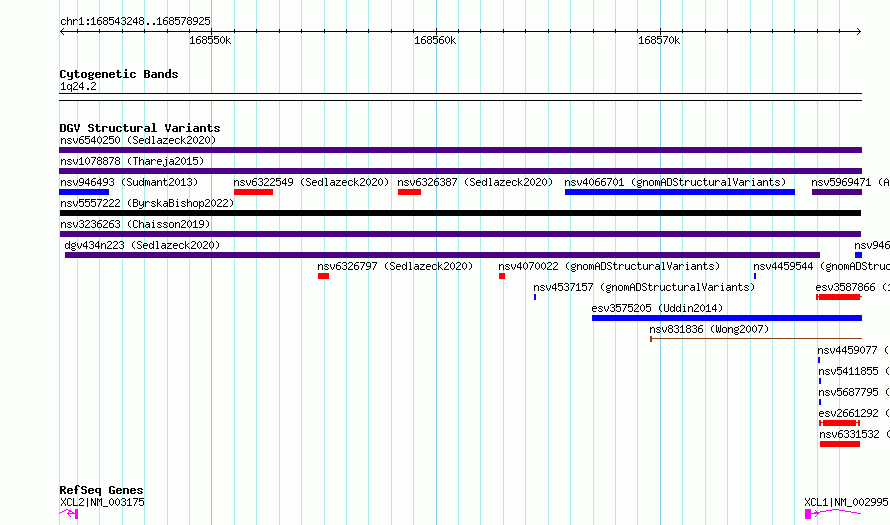This screenshot has width=890, height=525.
Task: Click dgv434n223 (Sedlazeck2020) label
Action: coord(142,245)
